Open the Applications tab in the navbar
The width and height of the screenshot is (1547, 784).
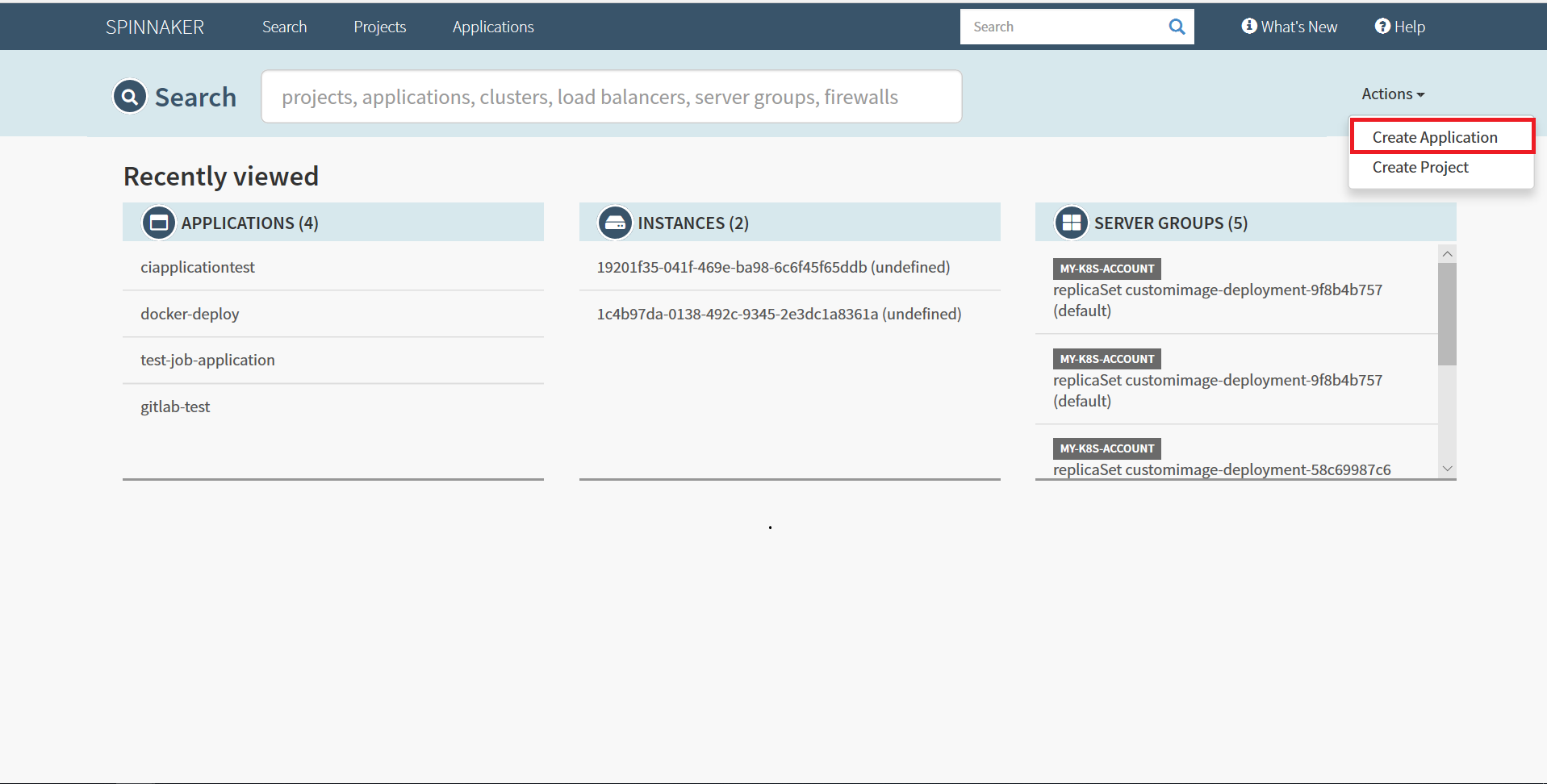(493, 27)
